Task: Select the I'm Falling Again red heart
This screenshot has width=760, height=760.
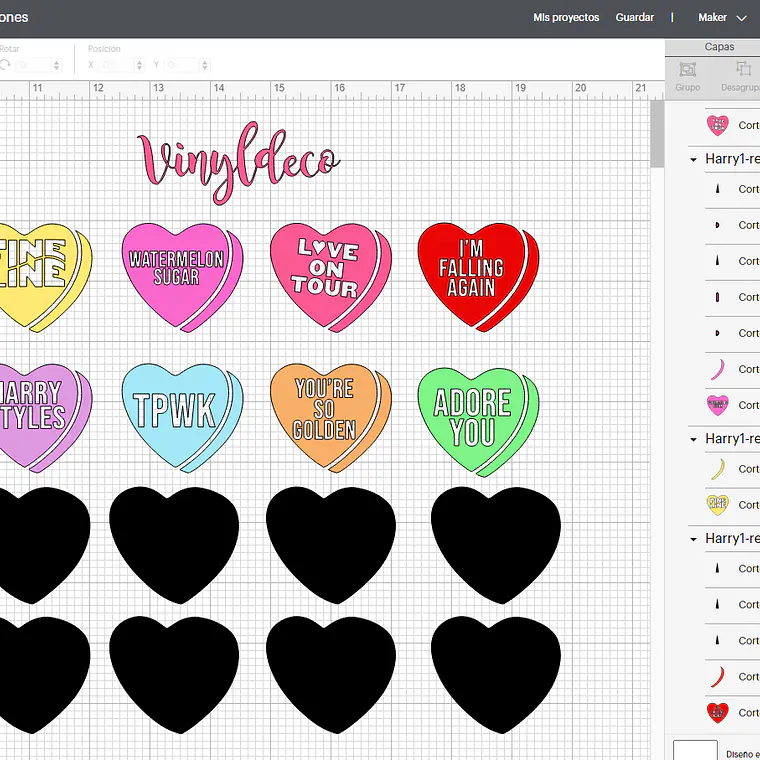Action: point(478,277)
